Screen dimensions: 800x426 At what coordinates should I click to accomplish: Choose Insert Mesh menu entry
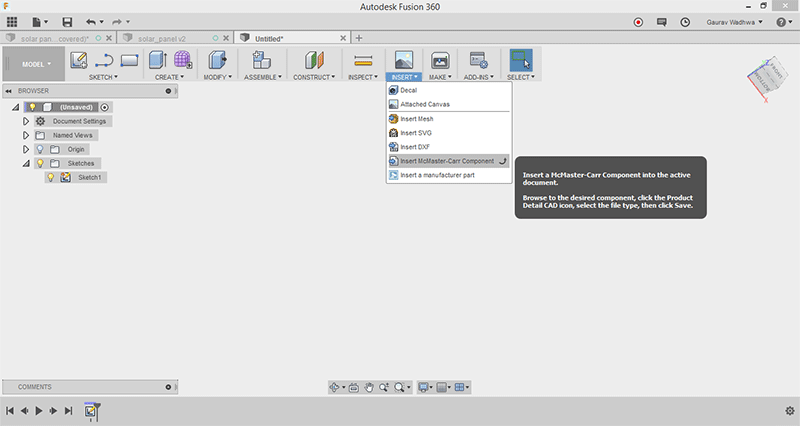click(449, 119)
